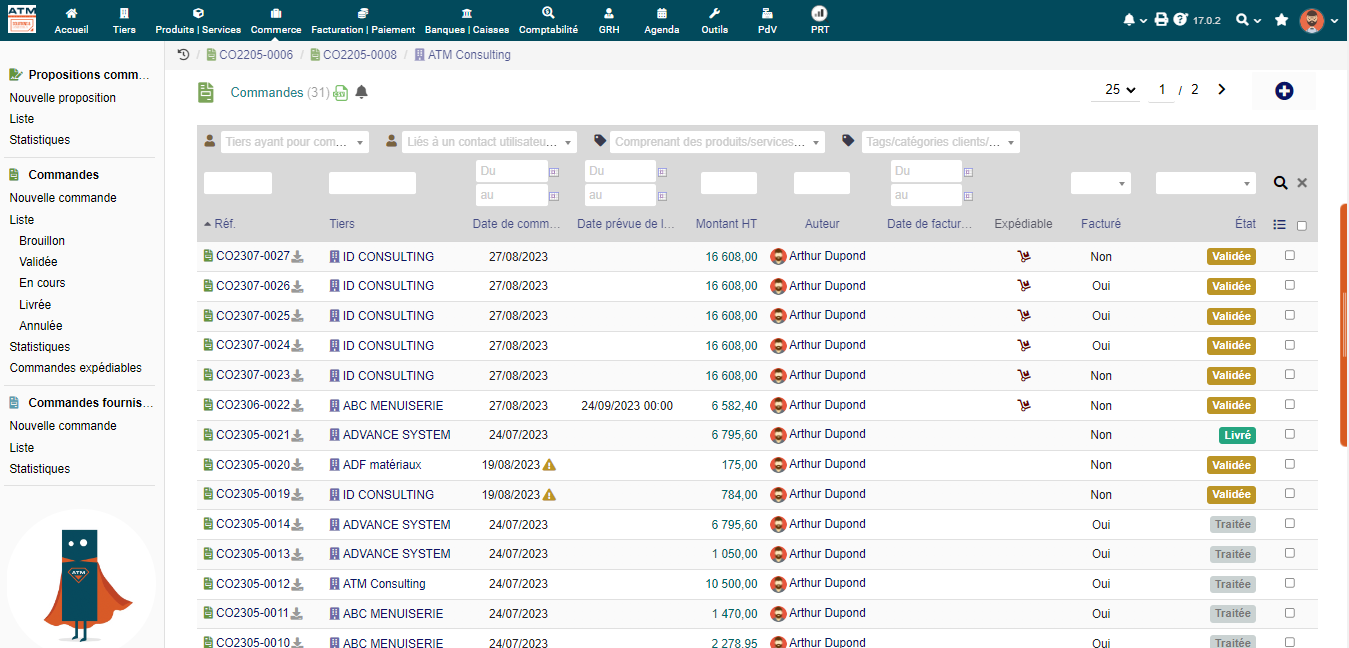Open order CO2305-0019 reference link

pos(252,494)
